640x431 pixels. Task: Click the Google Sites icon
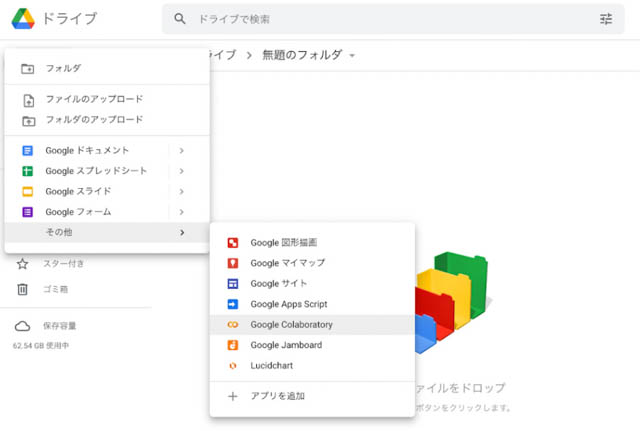point(233,284)
